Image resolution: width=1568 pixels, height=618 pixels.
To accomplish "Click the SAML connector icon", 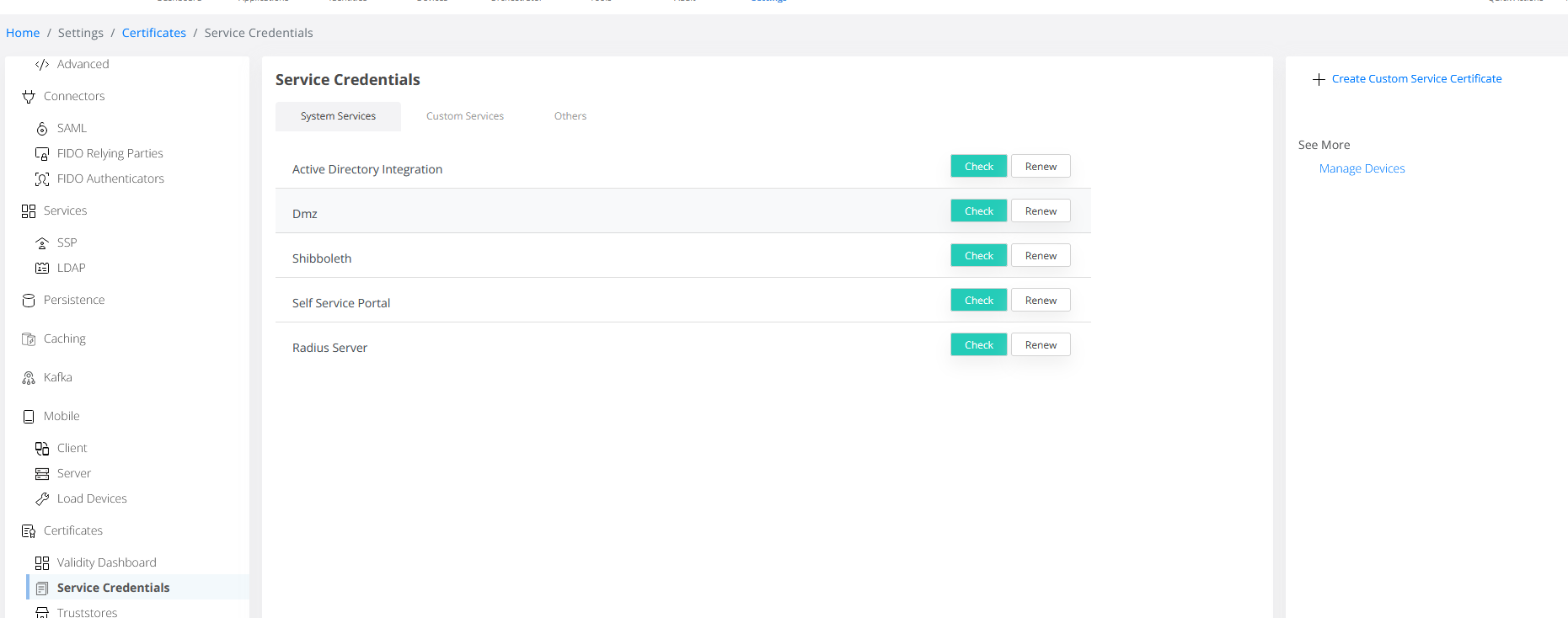I will pyautogui.click(x=42, y=129).
